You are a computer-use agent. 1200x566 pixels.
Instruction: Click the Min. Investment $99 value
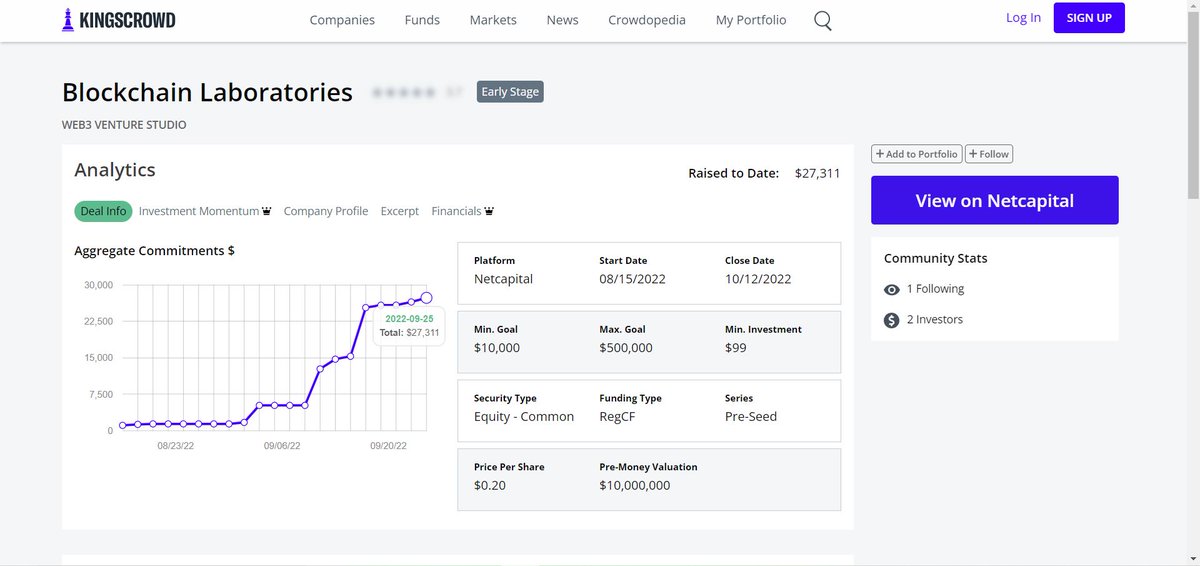[x=736, y=348]
